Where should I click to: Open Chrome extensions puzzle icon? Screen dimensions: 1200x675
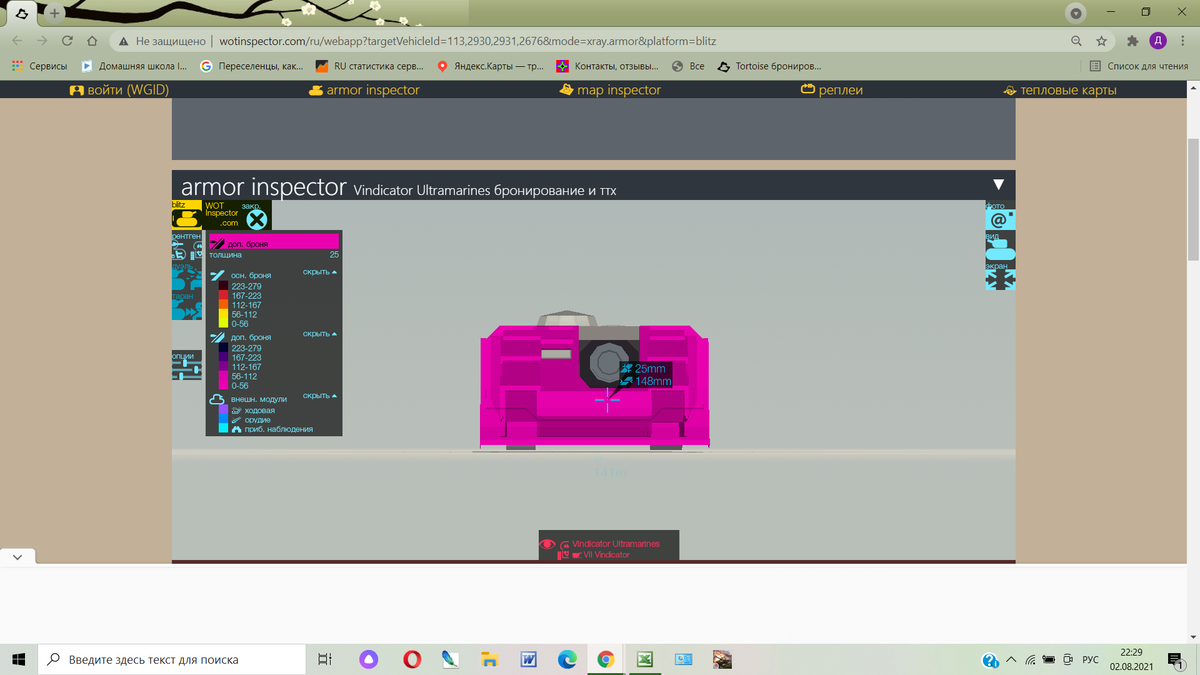[1132, 41]
